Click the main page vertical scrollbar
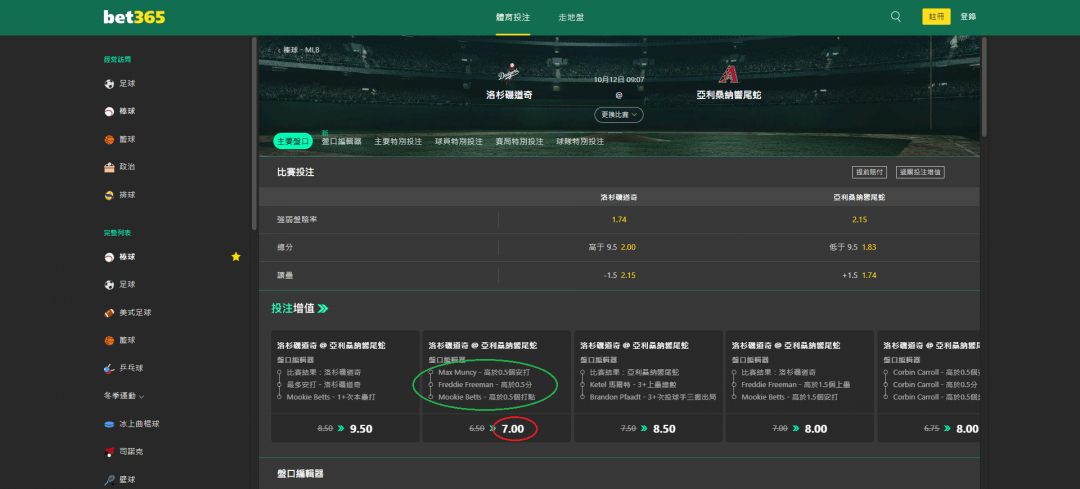1080x489 pixels. click(x=984, y=87)
